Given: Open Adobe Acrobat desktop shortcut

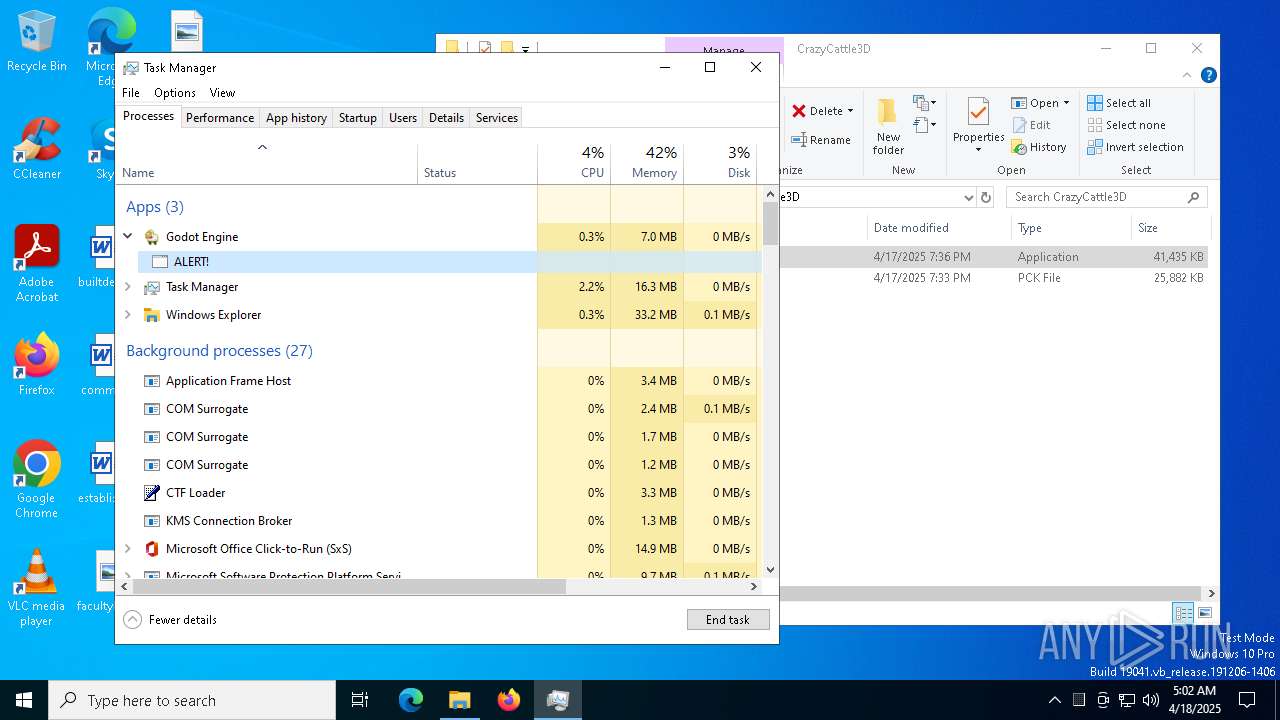Looking at the screenshot, I should click(37, 264).
